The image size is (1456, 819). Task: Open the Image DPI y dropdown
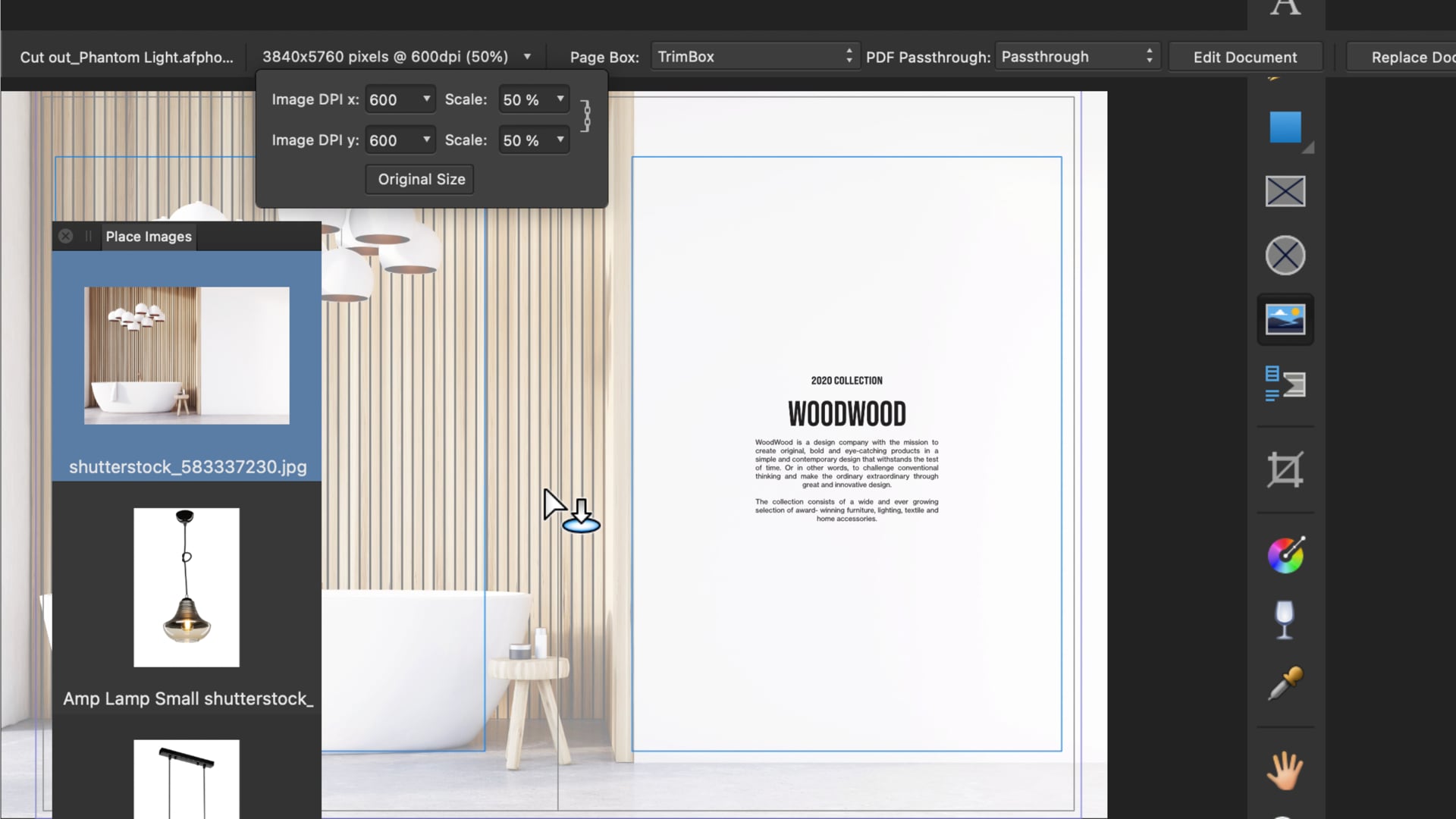coord(400,140)
